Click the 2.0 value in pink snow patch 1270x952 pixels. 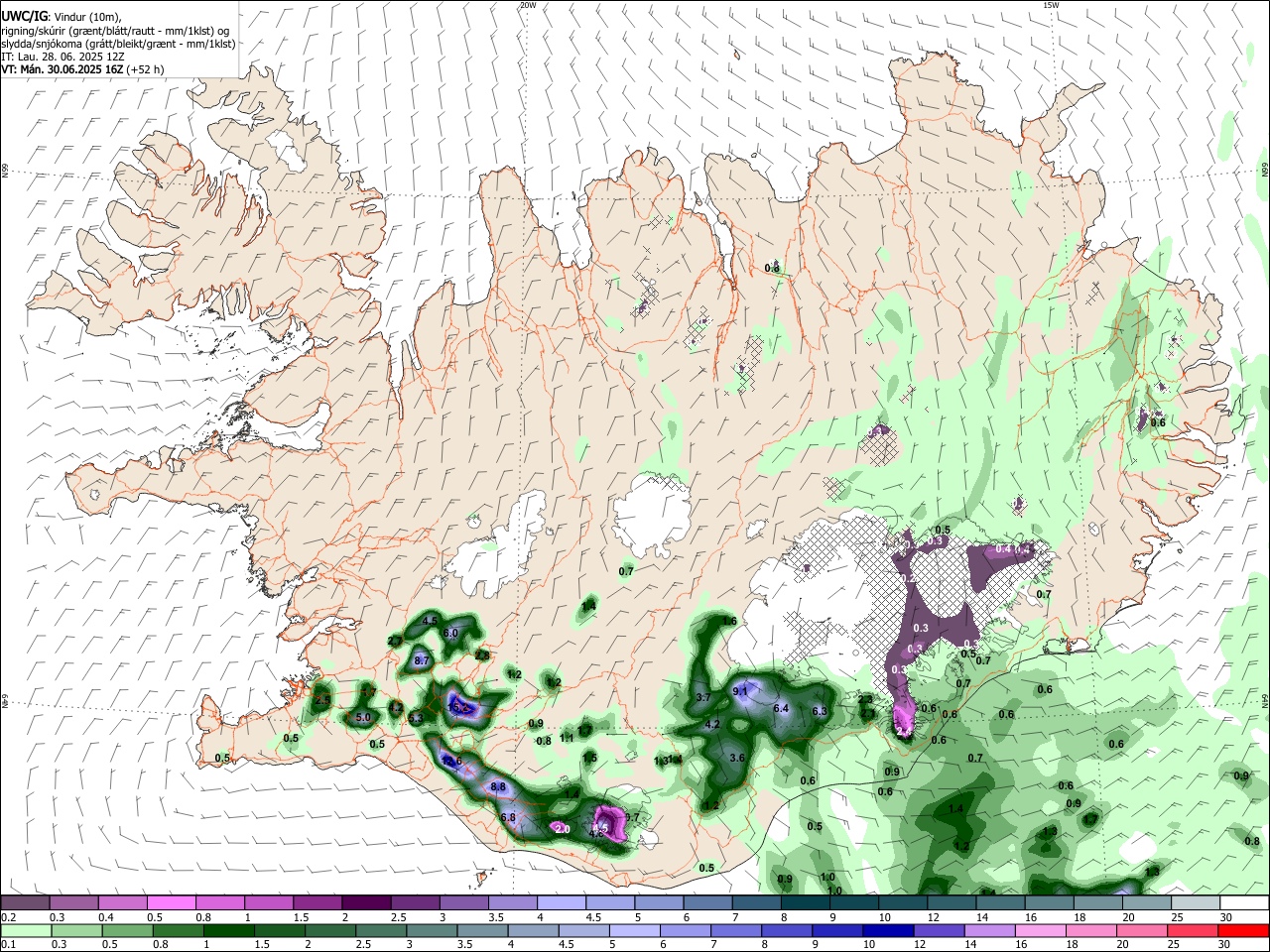click(x=562, y=828)
